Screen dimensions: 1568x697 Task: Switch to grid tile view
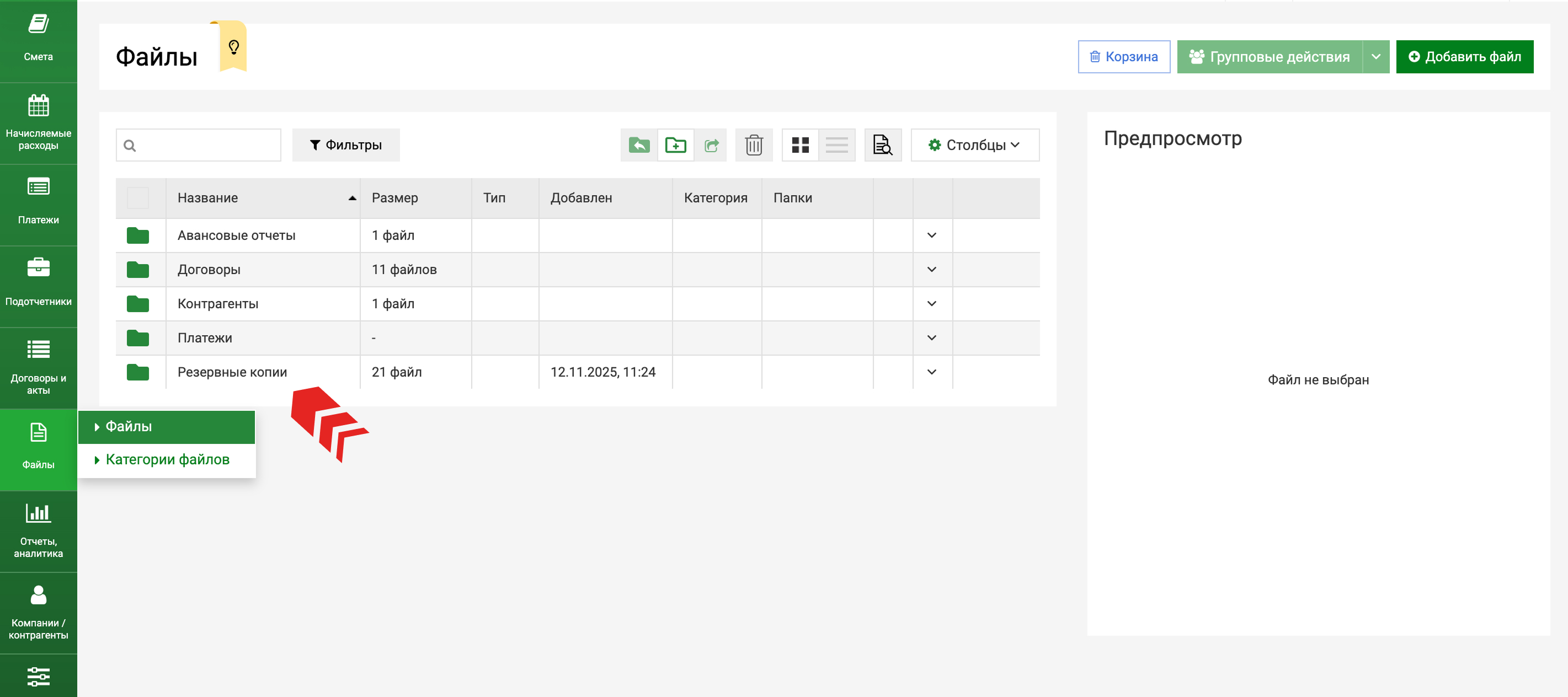pyautogui.click(x=800, y=145)
